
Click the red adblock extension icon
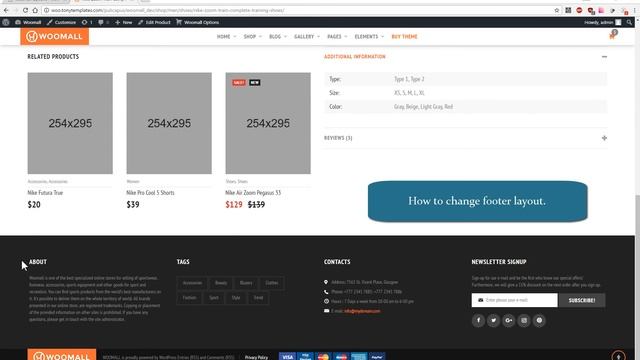(x=579, y=10)
